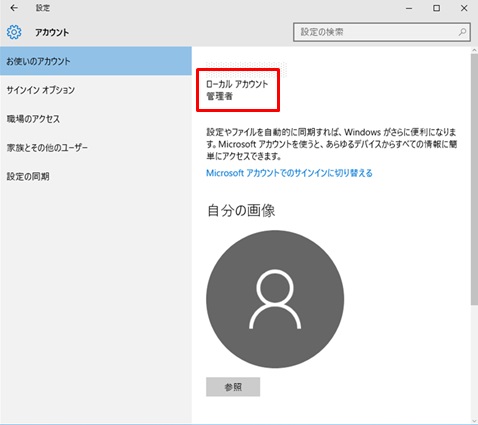Maximize the settings window
Image resolution: width=478 pixels, height=425 pixels.
(x=436, y=8)
